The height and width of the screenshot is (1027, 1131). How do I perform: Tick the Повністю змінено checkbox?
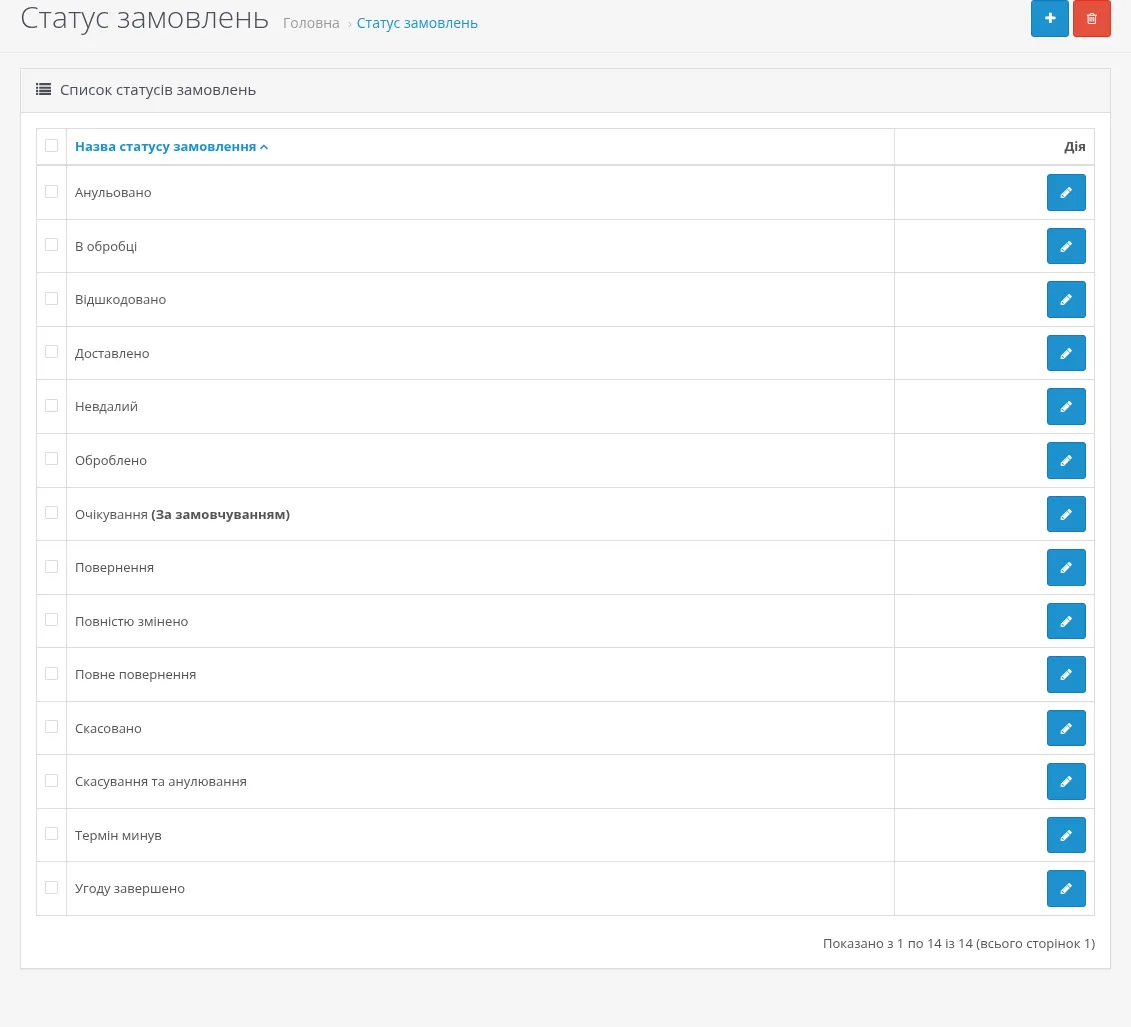point(51,620)
